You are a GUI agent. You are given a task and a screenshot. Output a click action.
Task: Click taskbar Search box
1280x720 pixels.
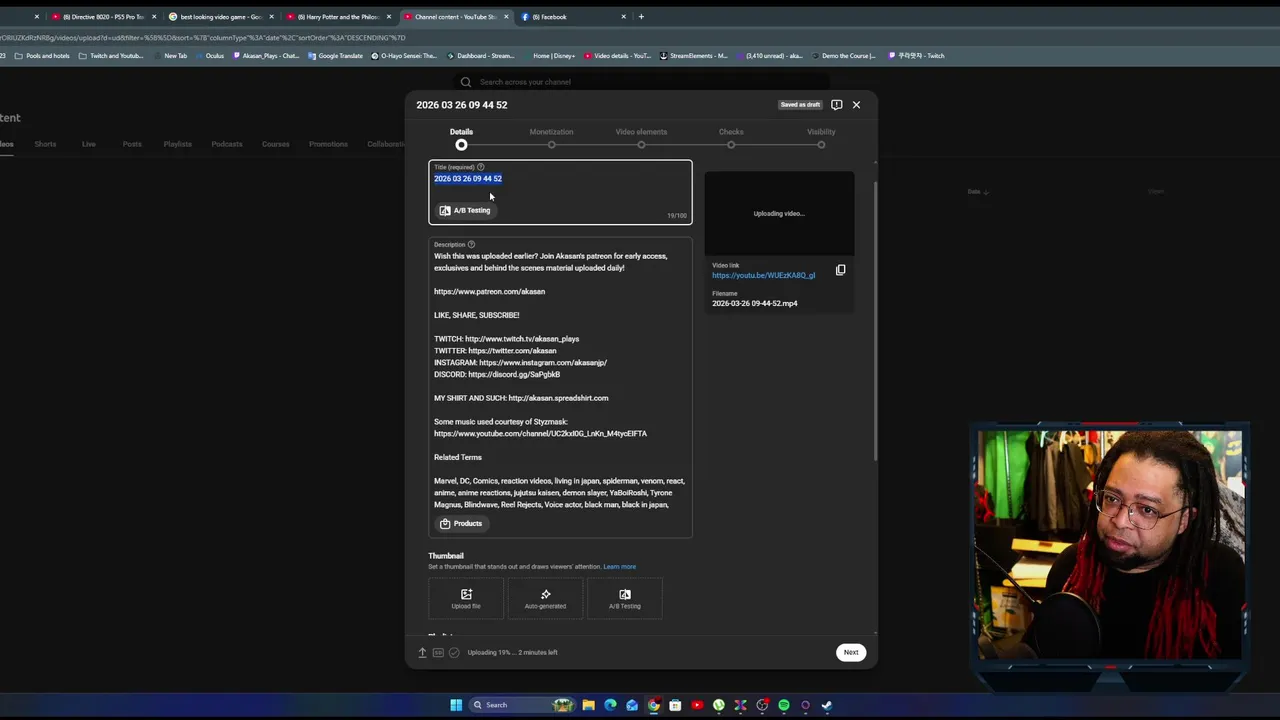[522, 705]
